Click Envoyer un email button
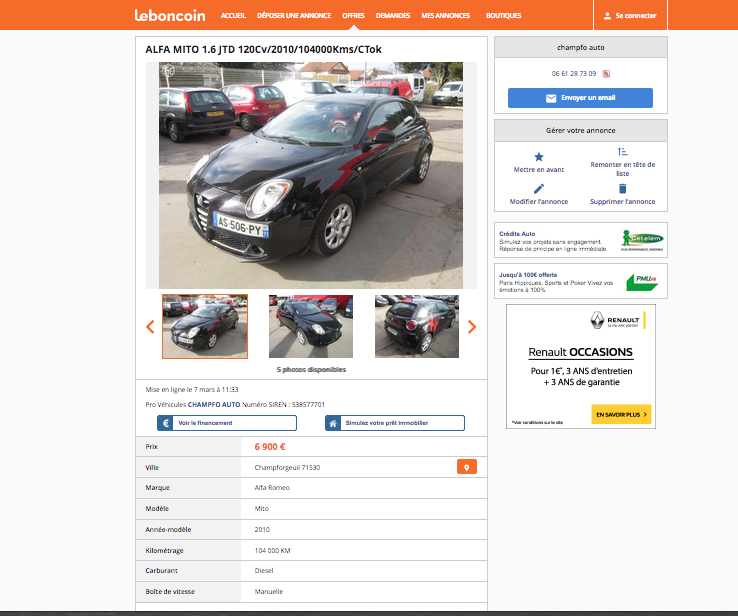Image resolution: width=738 pixels, height=616 pixels. tap(580, 98)
